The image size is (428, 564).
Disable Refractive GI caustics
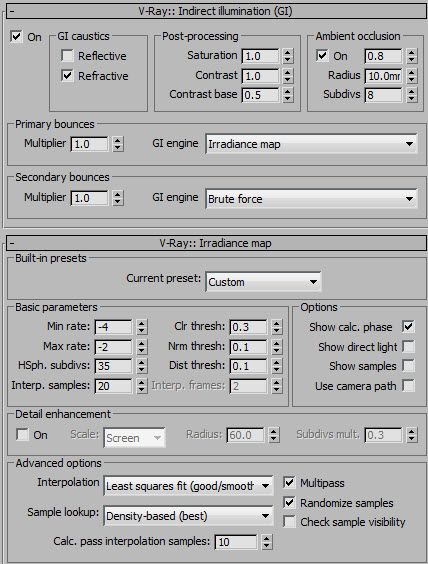[x=67, y=76]
